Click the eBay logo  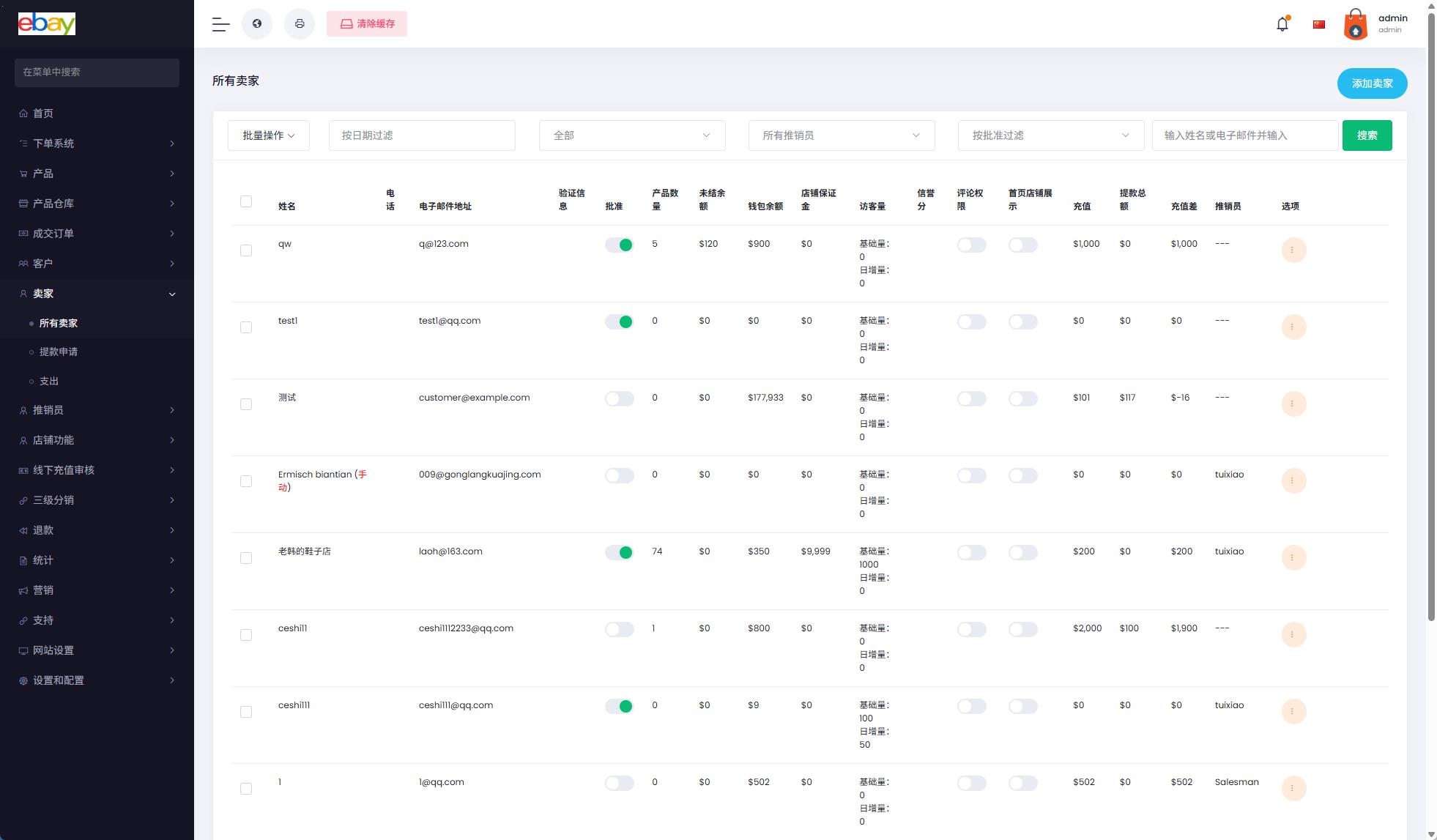click(x=47, y=23)
